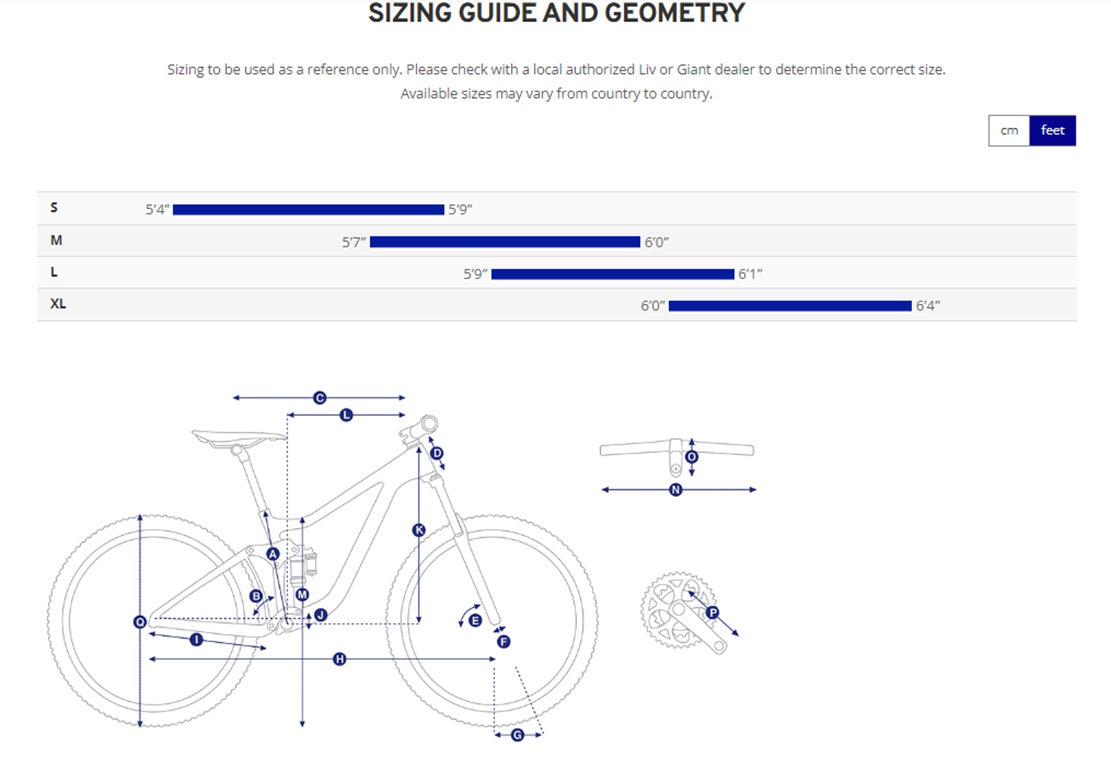Select the L size row label
1111x759 pixels.
tap(54, 272)
